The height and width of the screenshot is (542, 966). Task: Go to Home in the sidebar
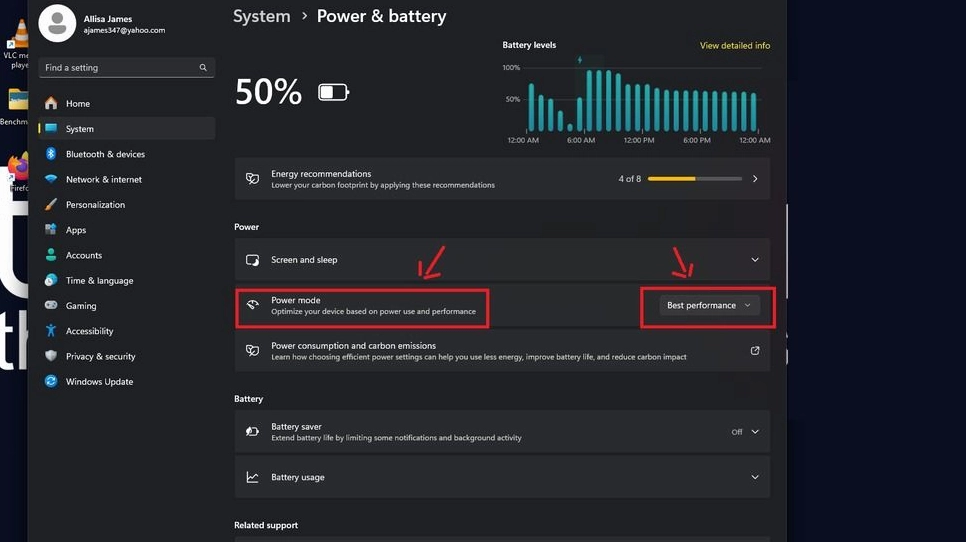tap(78, 104)
